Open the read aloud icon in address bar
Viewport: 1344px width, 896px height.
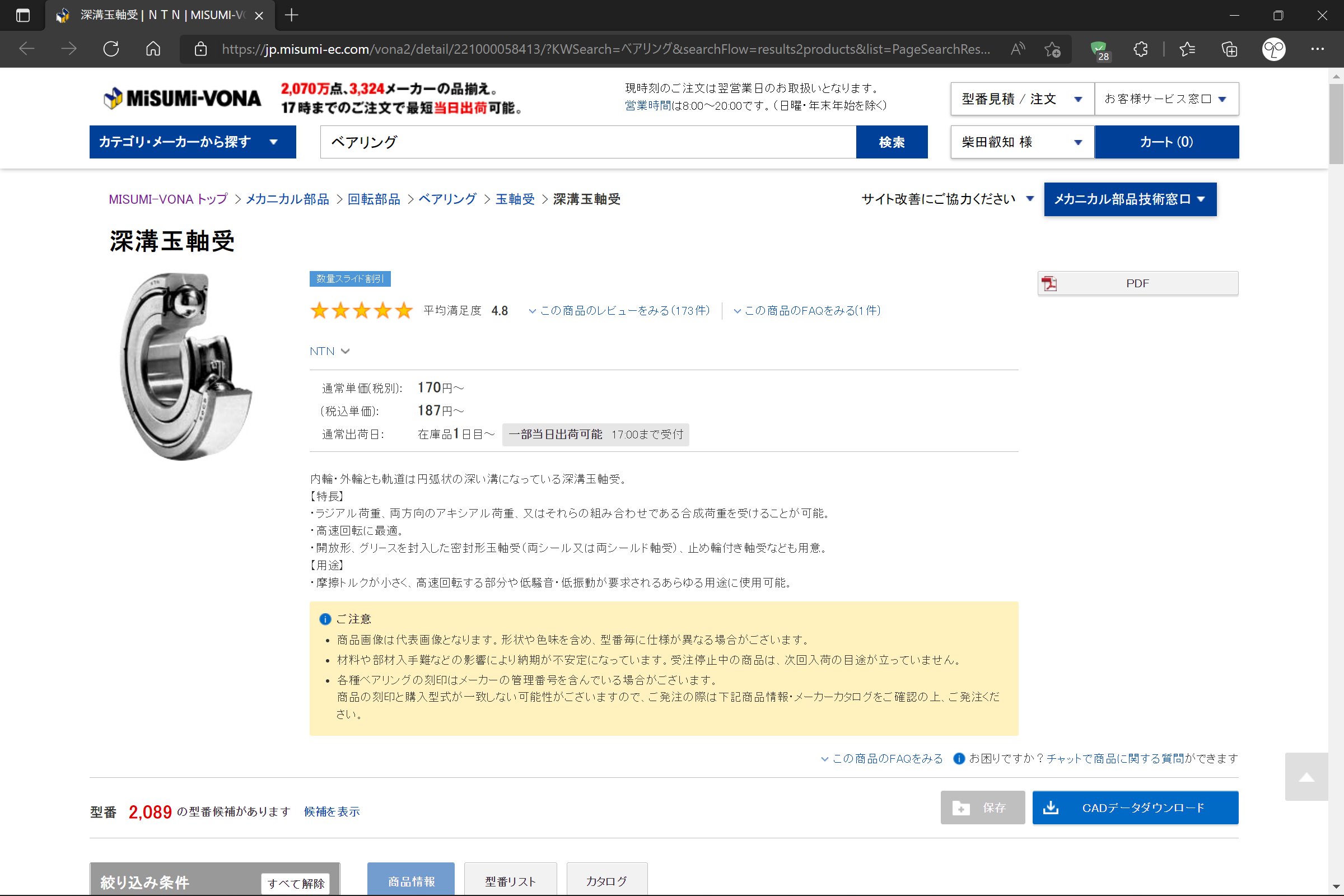[1018, 49]
